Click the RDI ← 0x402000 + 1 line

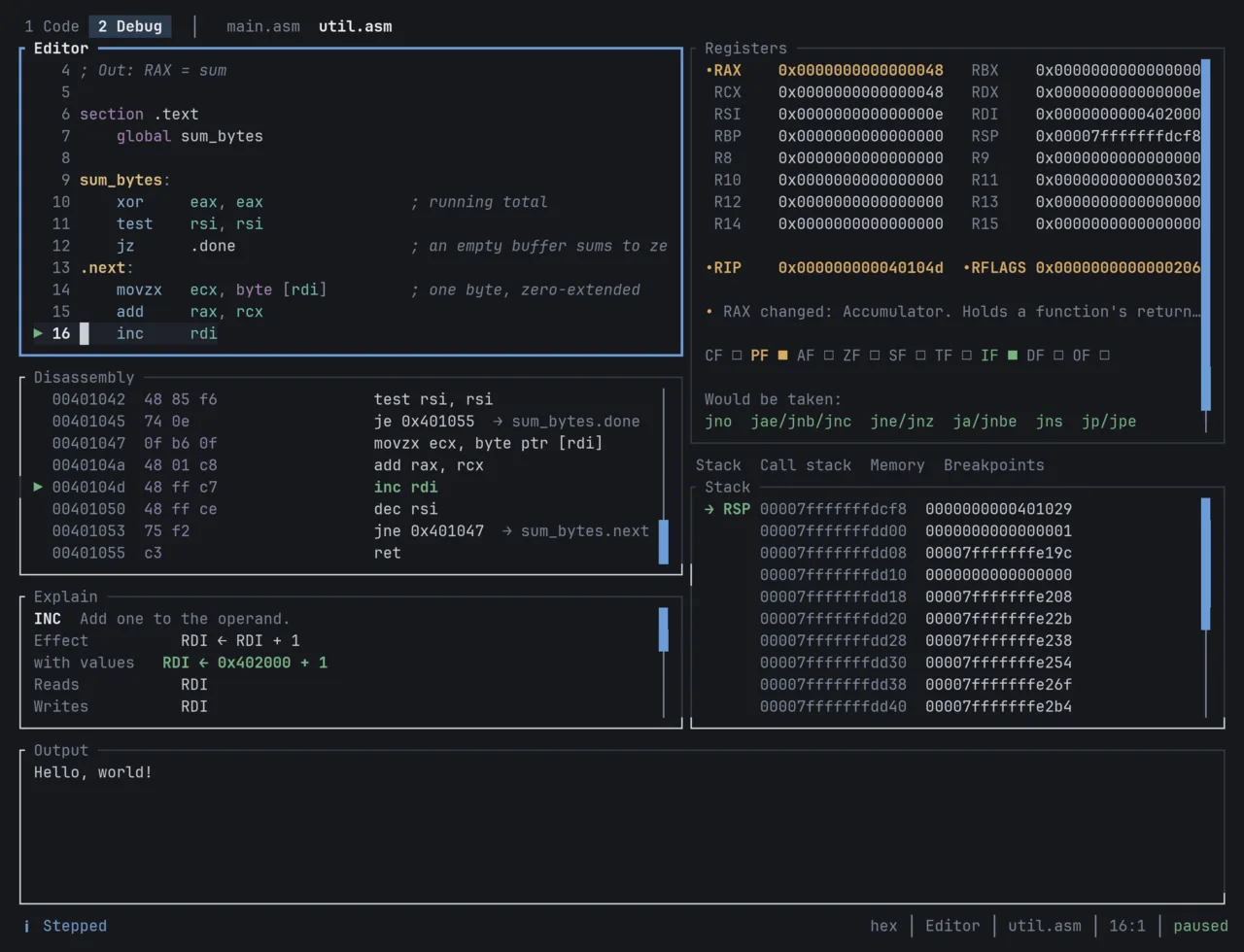[x=245, y=663]
